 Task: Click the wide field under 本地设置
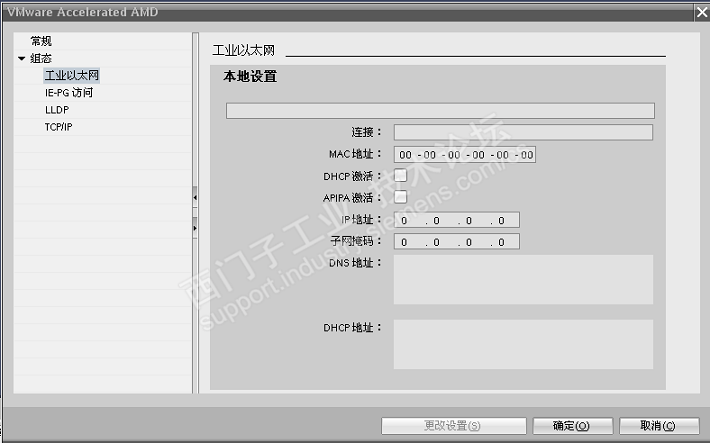(x=440, y=111)
